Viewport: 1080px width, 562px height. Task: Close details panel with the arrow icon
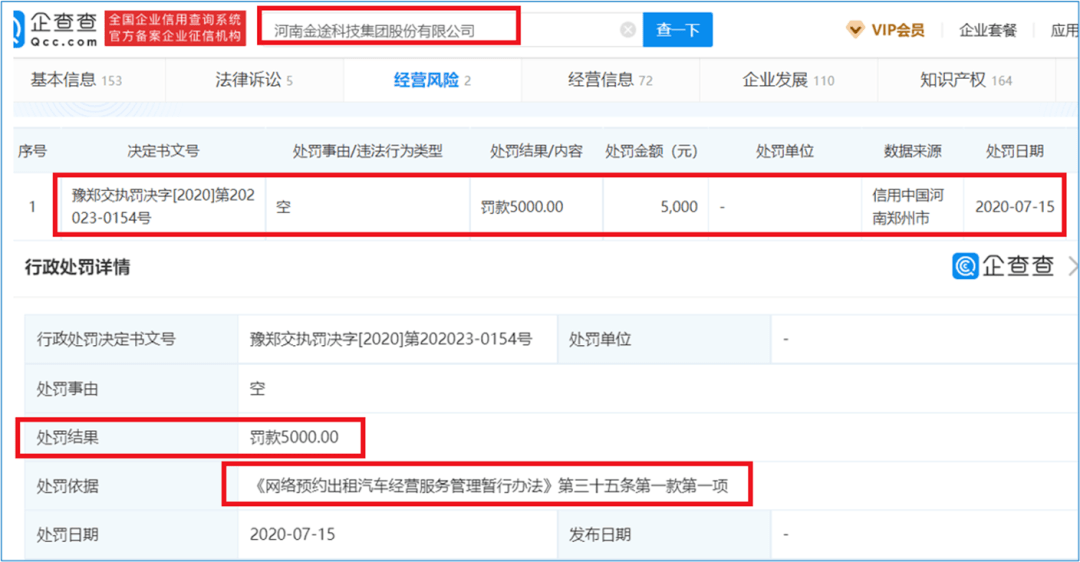pyautogui.click(x=1073, y=266)
